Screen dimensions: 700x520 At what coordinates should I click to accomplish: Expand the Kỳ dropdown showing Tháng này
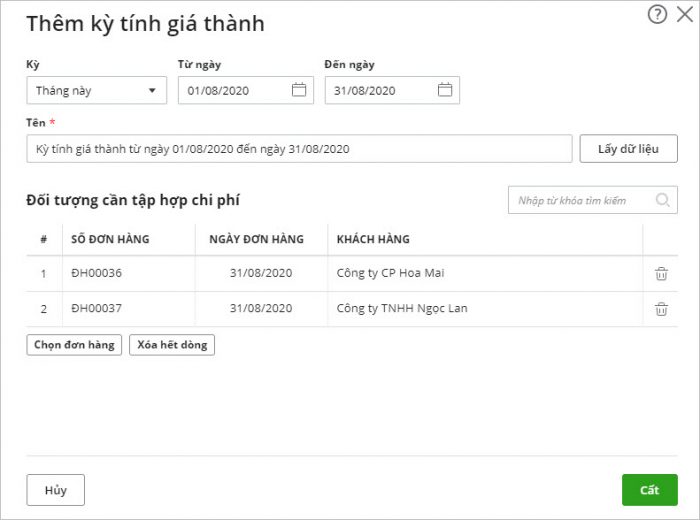[x=96, y=90]
